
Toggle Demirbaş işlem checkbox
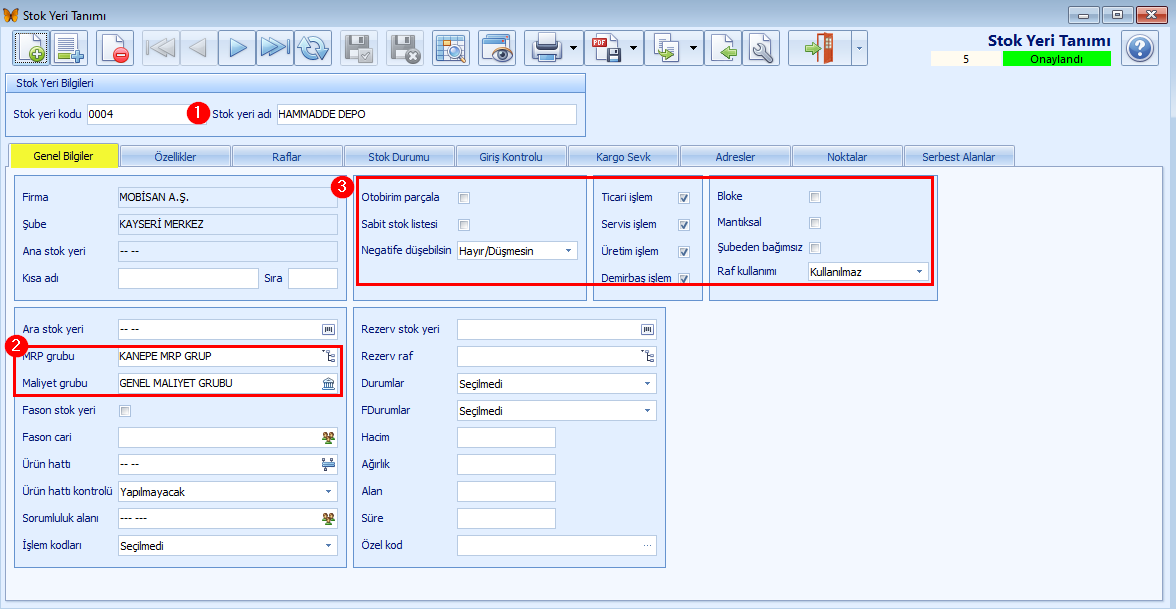(x=683, y=279)
